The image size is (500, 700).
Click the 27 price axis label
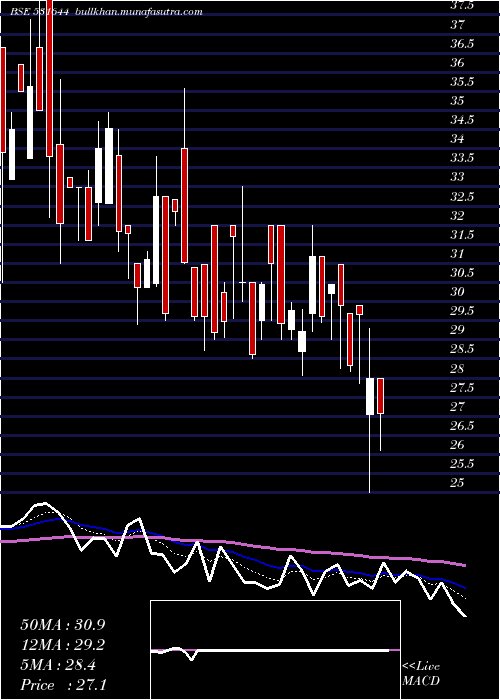point(457,406)
